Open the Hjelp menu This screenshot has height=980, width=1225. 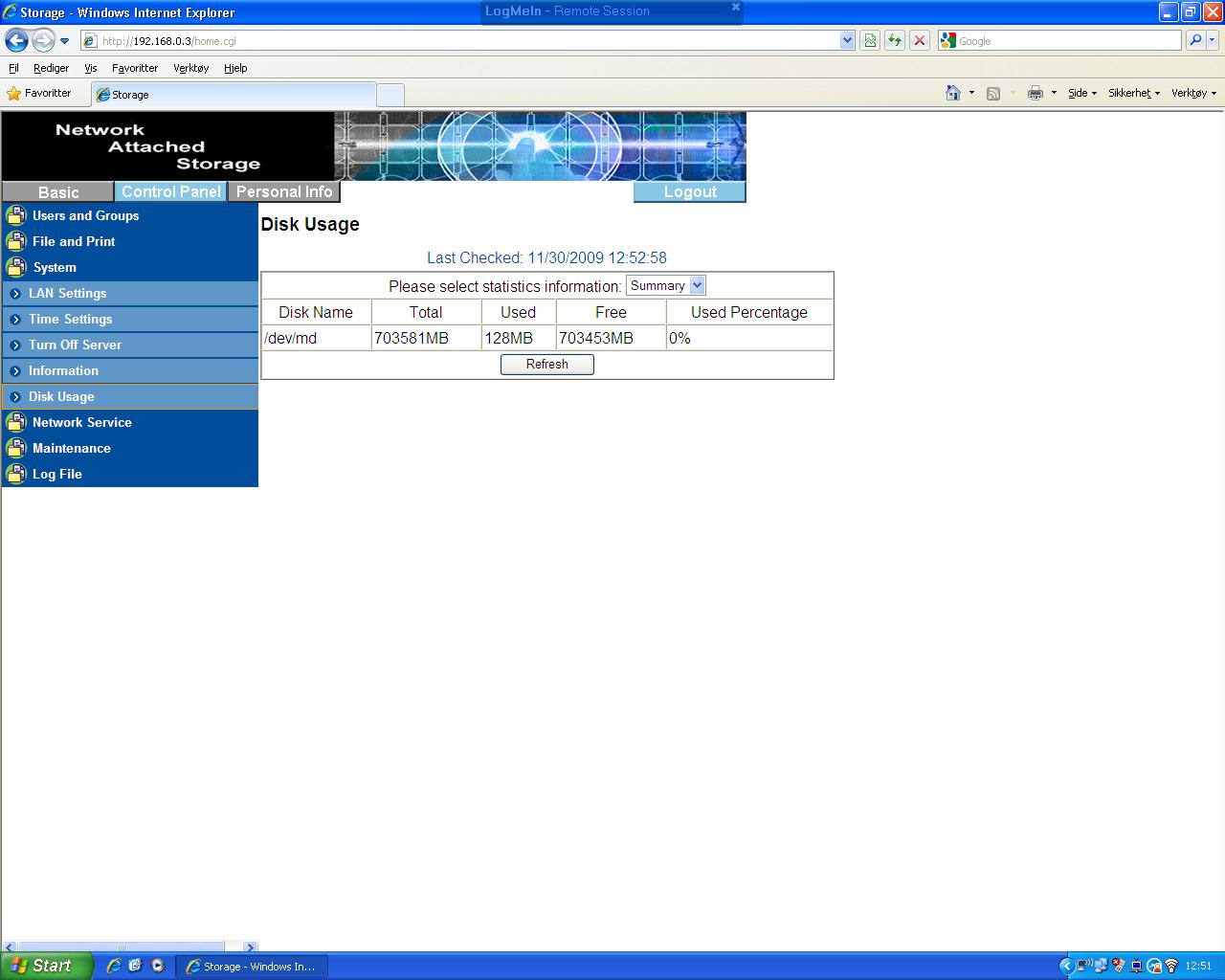(x=235, y=68)
